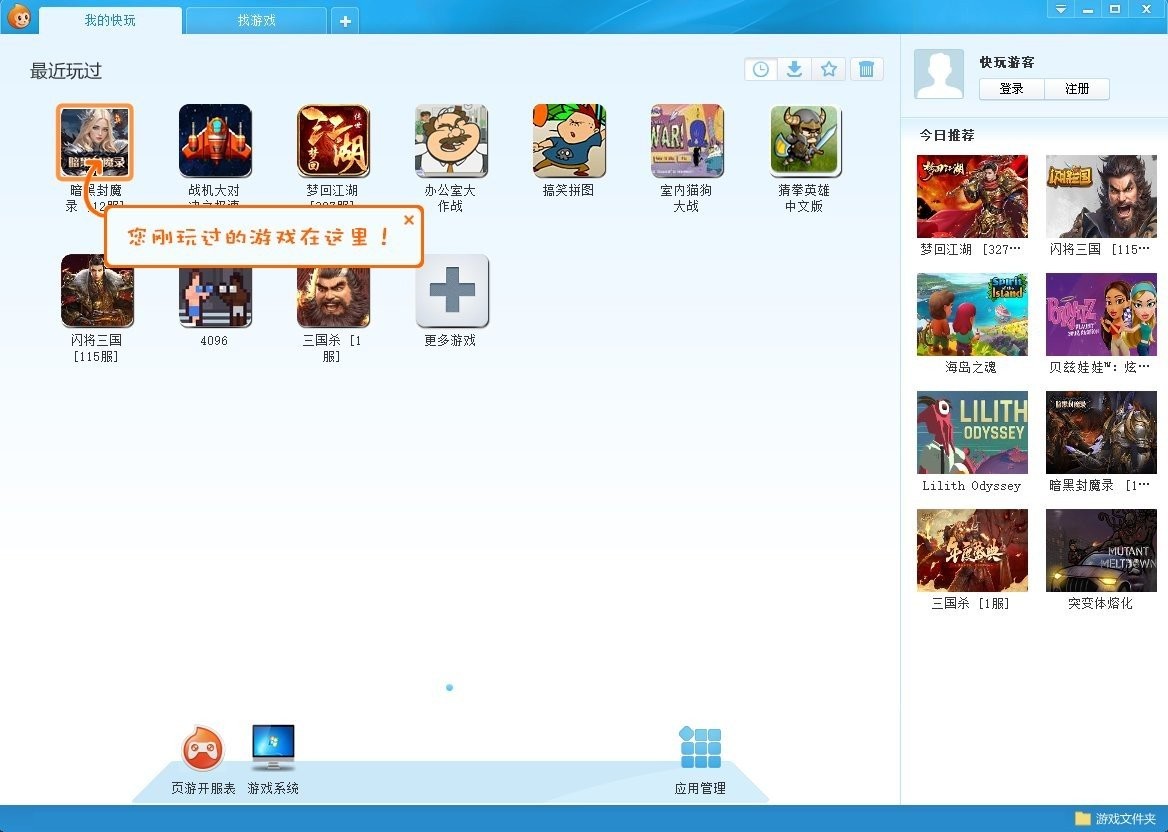Open the 战机大对决 game icon
Screen dimensions: 1168x832
[215, 141]
